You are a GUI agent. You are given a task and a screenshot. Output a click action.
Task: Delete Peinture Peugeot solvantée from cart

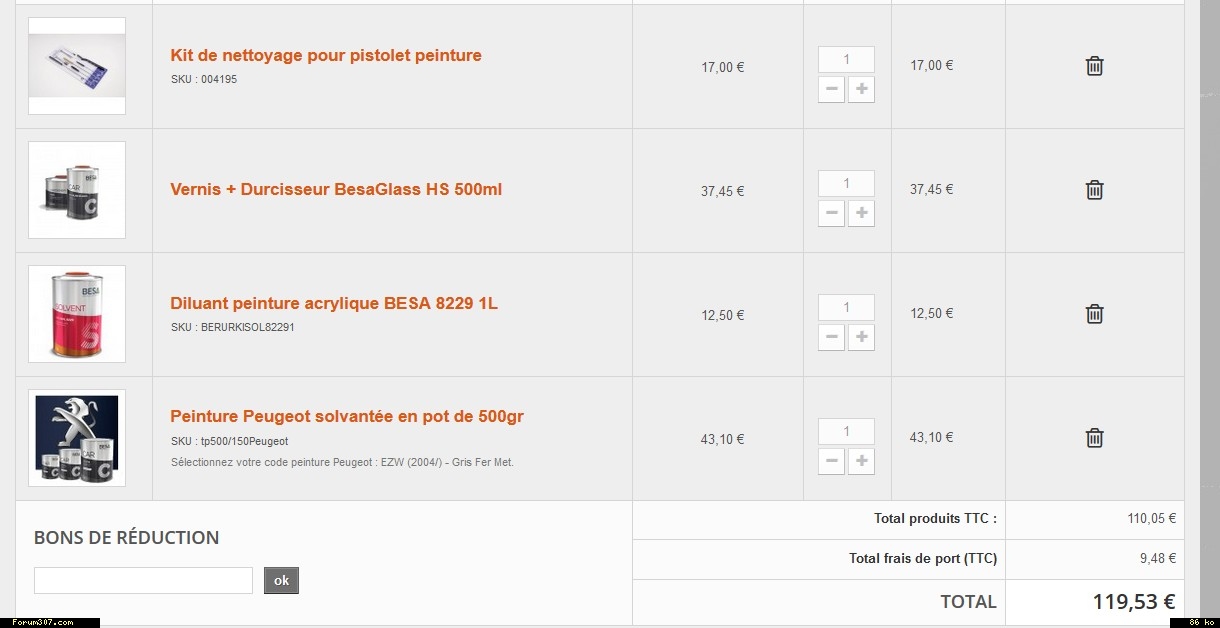pyautogui.click(x=1095, y=438)
